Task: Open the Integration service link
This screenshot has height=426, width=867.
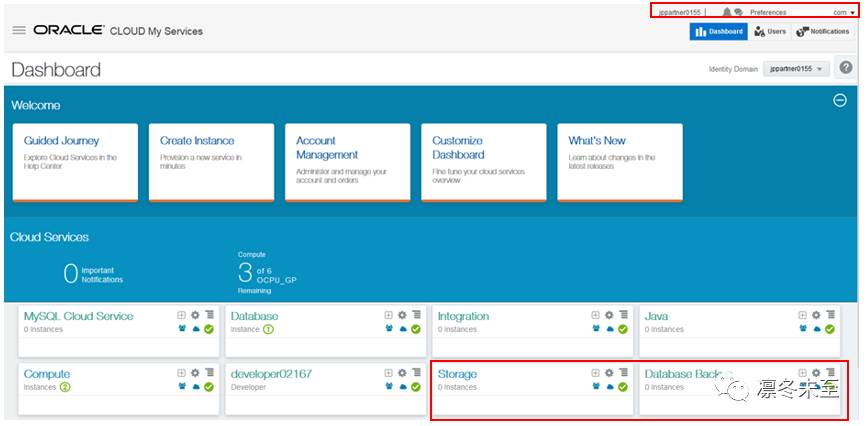Action: (x=463, y=316)
